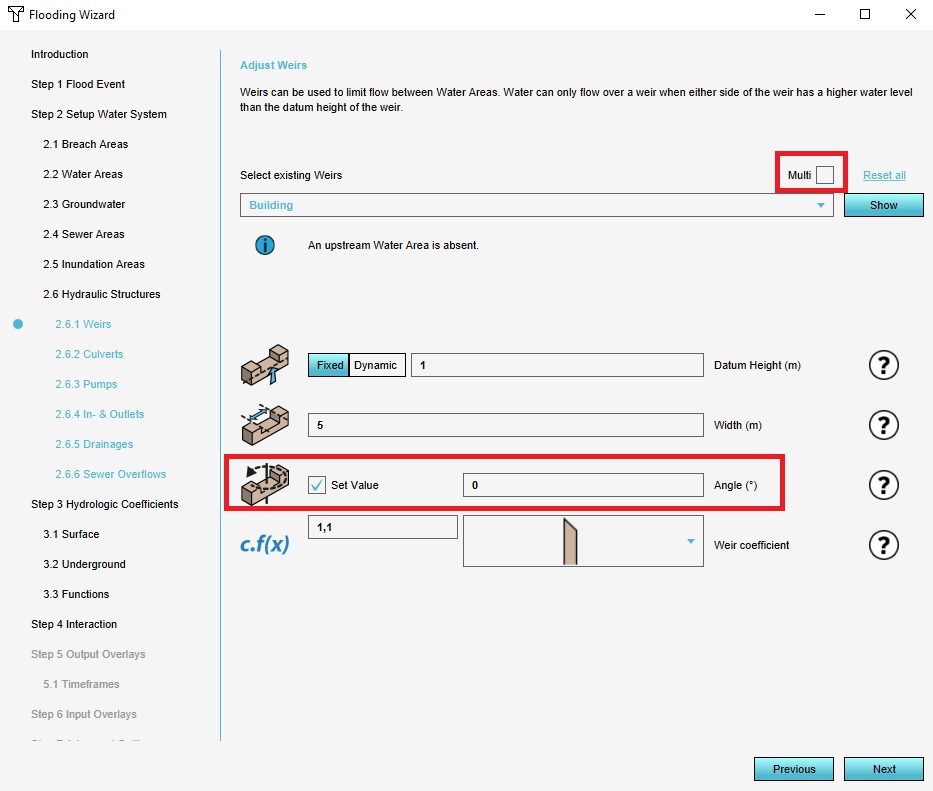The width and height of the screenshot is (933, 791).
Task: Click the weir width illustration icon
Action: point(265,425)
